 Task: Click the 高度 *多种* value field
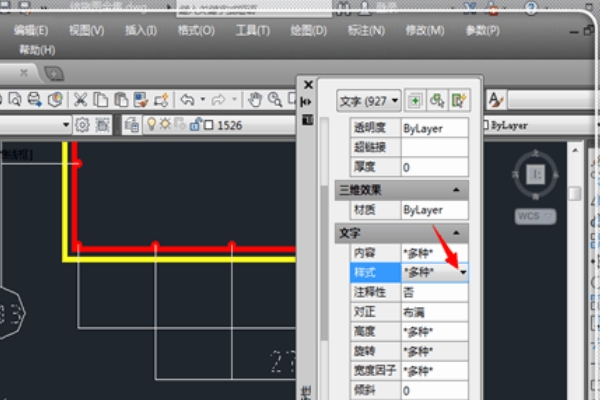[x=434, y=331]
